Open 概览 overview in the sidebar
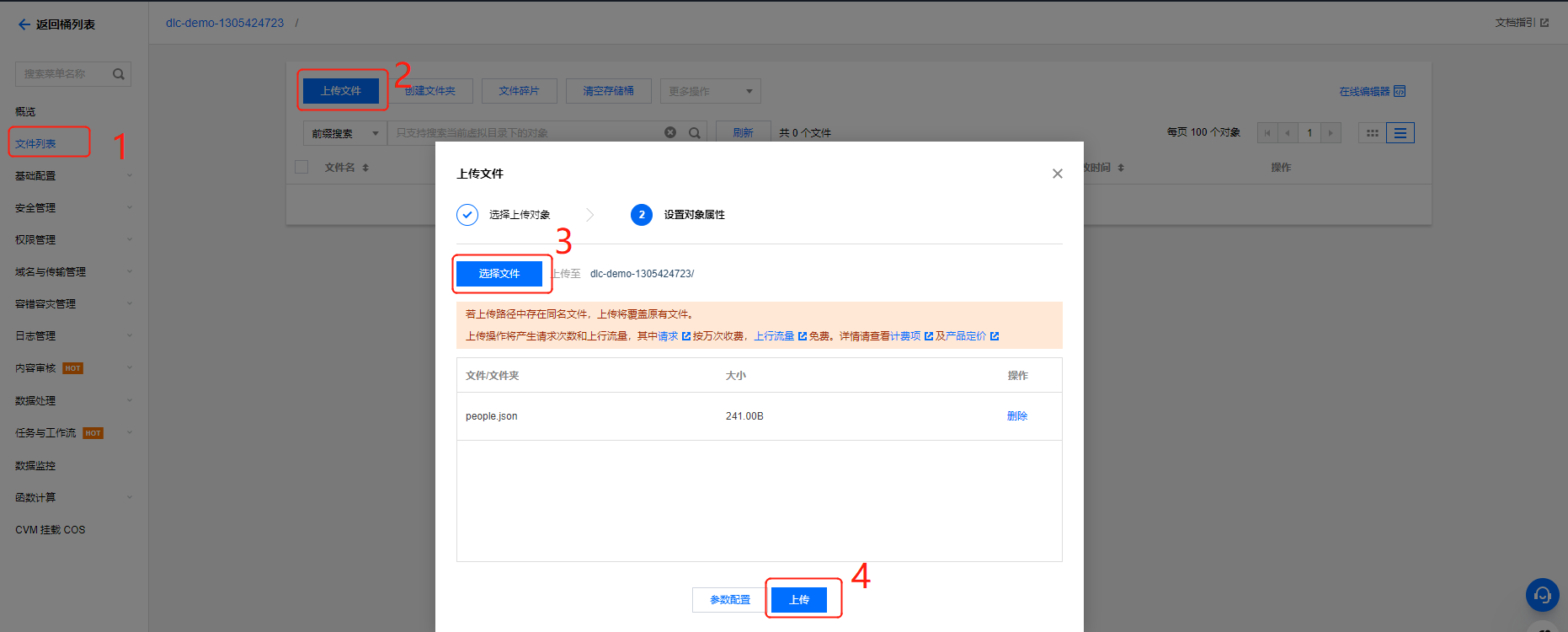This screenshot has width=1568, height=632. pyautogui.click(x=25, y=112)
